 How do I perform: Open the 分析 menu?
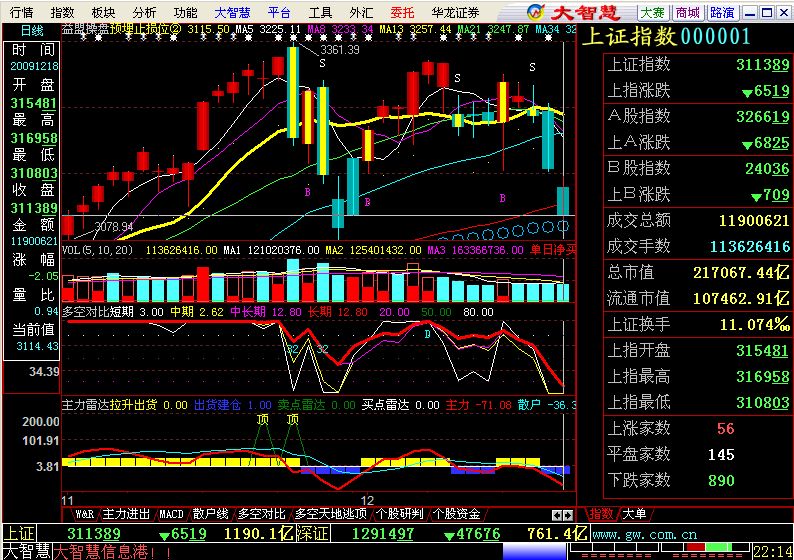pos(144,12)
